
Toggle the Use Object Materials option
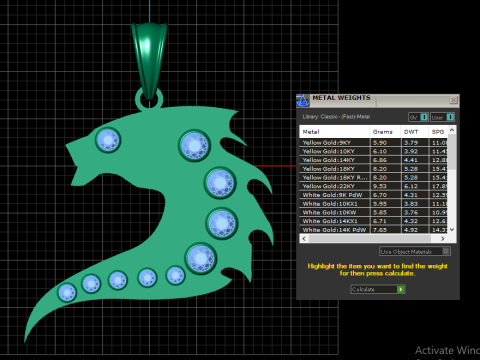click(x=415, y=251)
